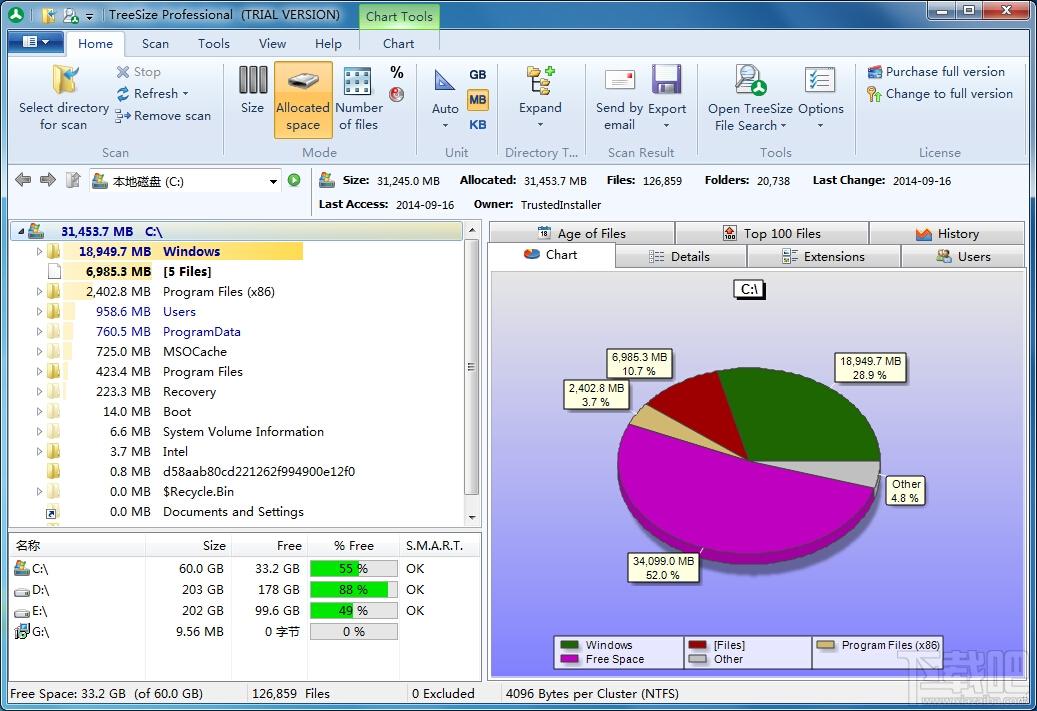Click the green go button beside path

[294, 180]
